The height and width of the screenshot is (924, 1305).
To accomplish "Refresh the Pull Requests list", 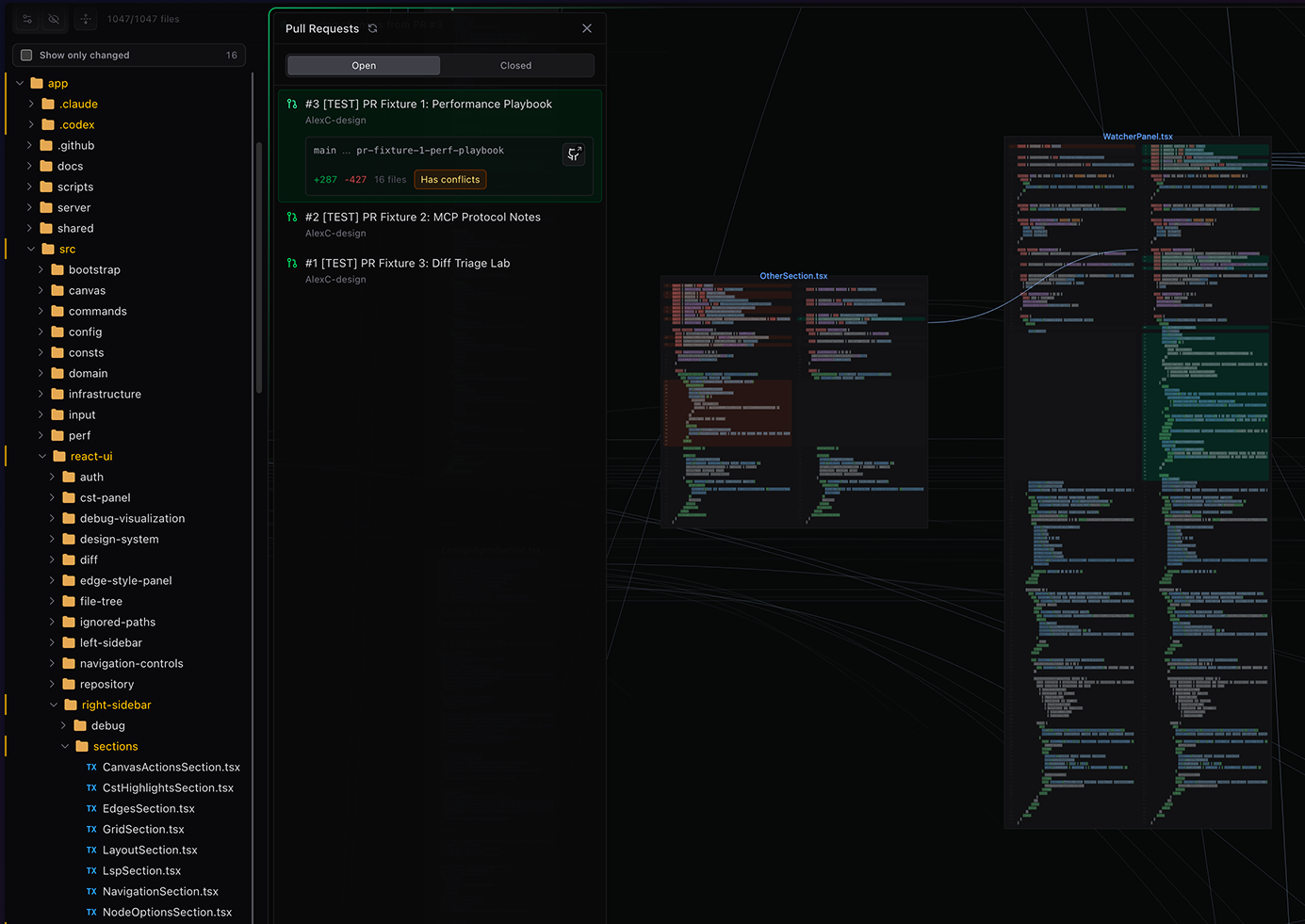I will (373, 28).
